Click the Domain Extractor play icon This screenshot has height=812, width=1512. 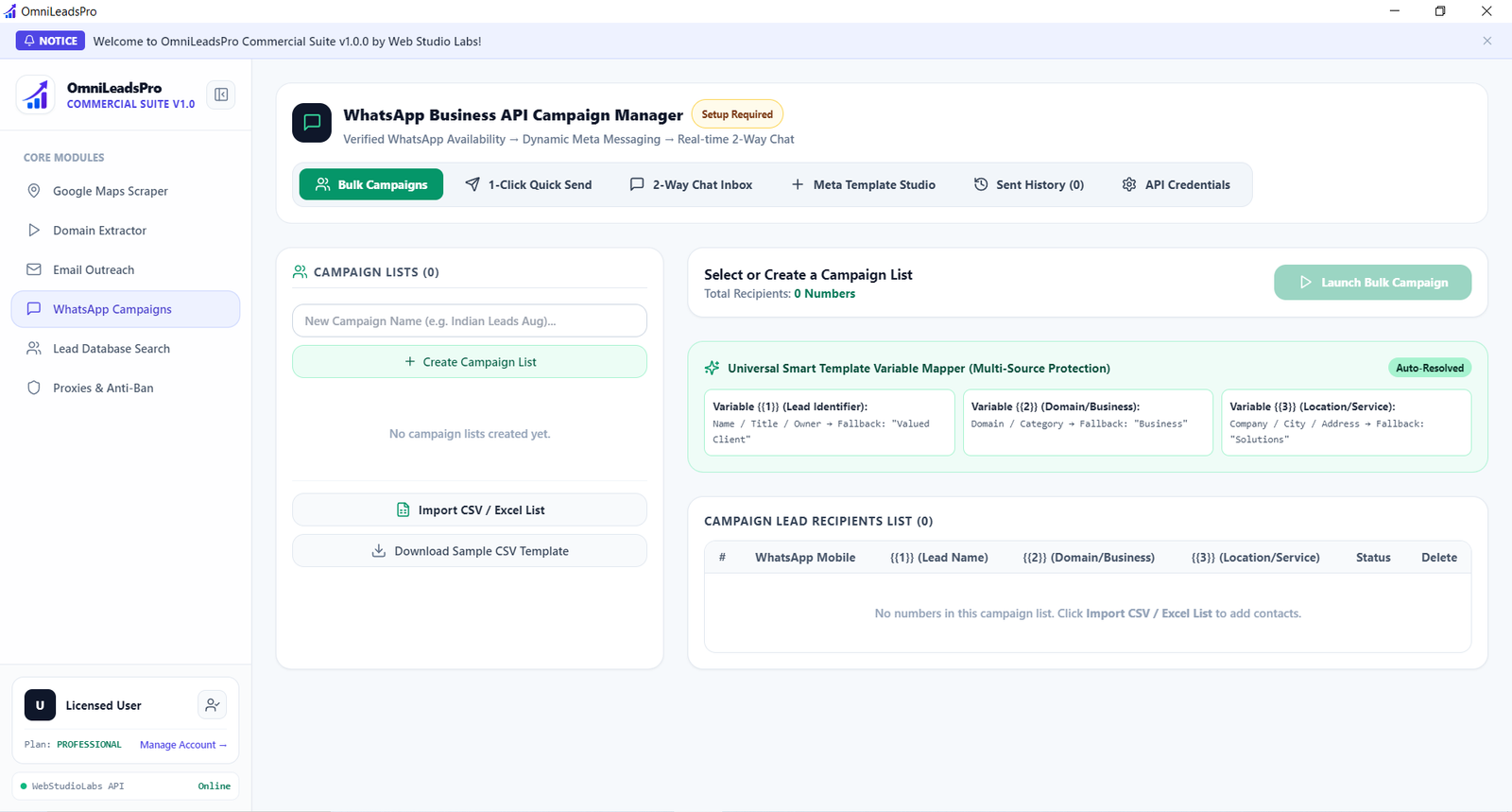34,231
